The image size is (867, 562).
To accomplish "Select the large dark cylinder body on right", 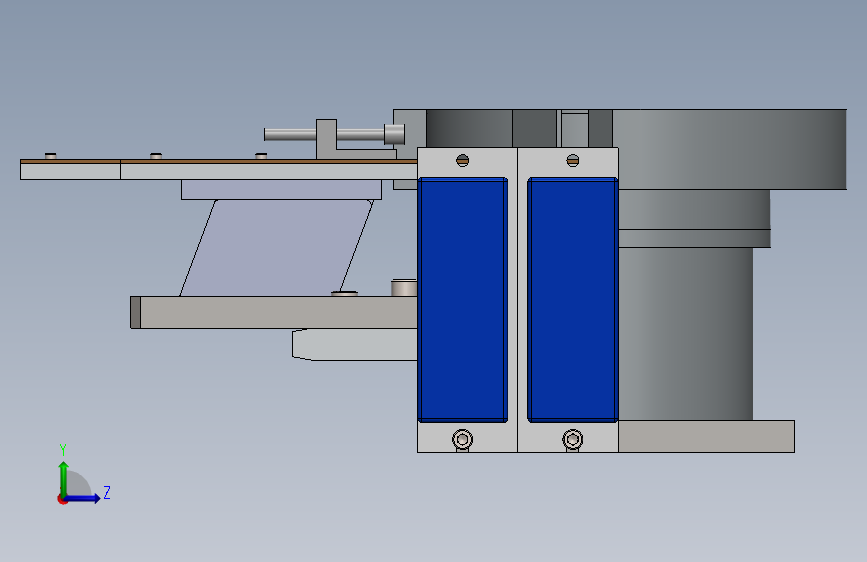I will click(x=686, y=334).
